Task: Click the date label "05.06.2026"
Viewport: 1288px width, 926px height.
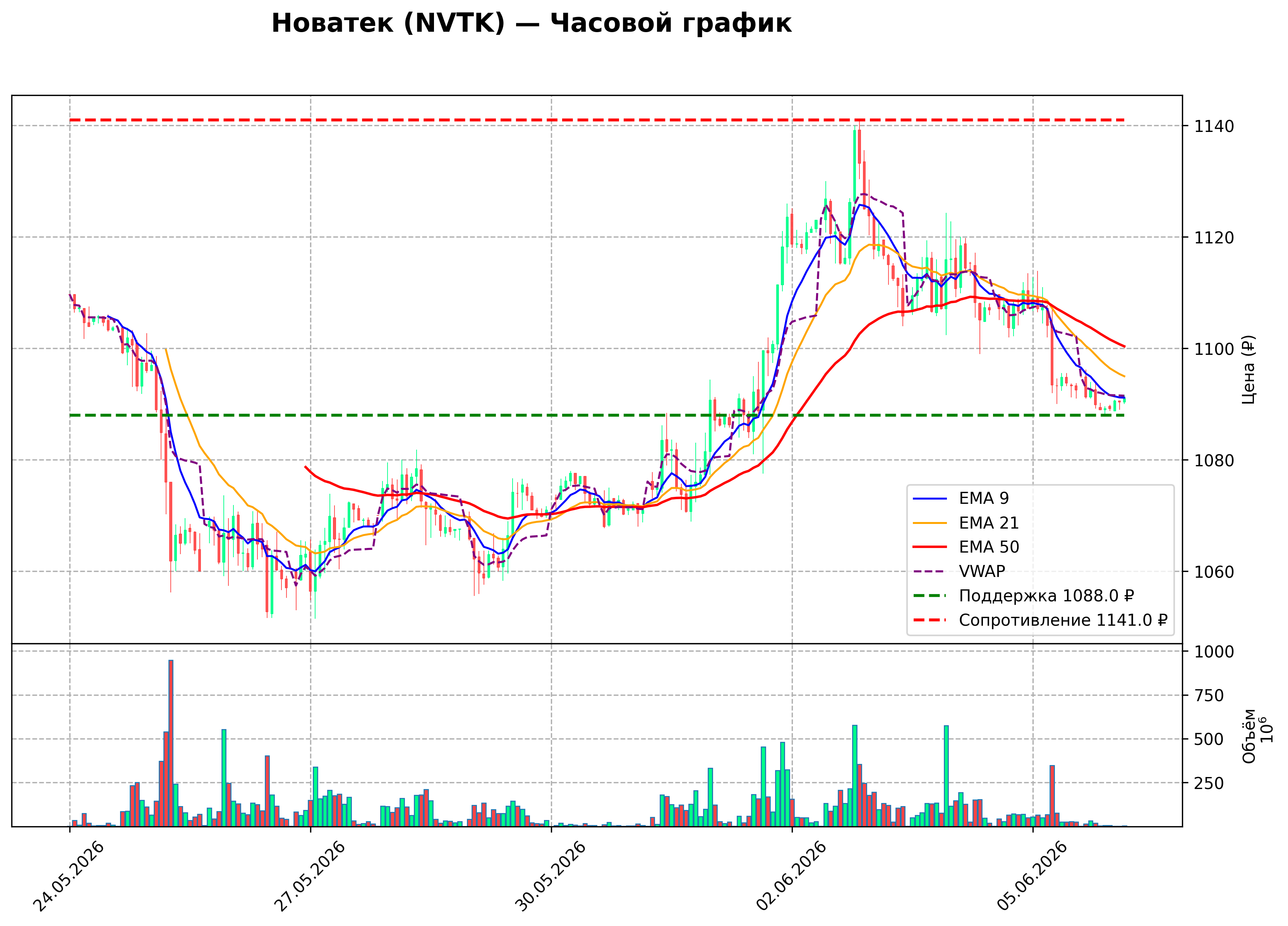Action: pyautogui.click(x=1032, y=876)
